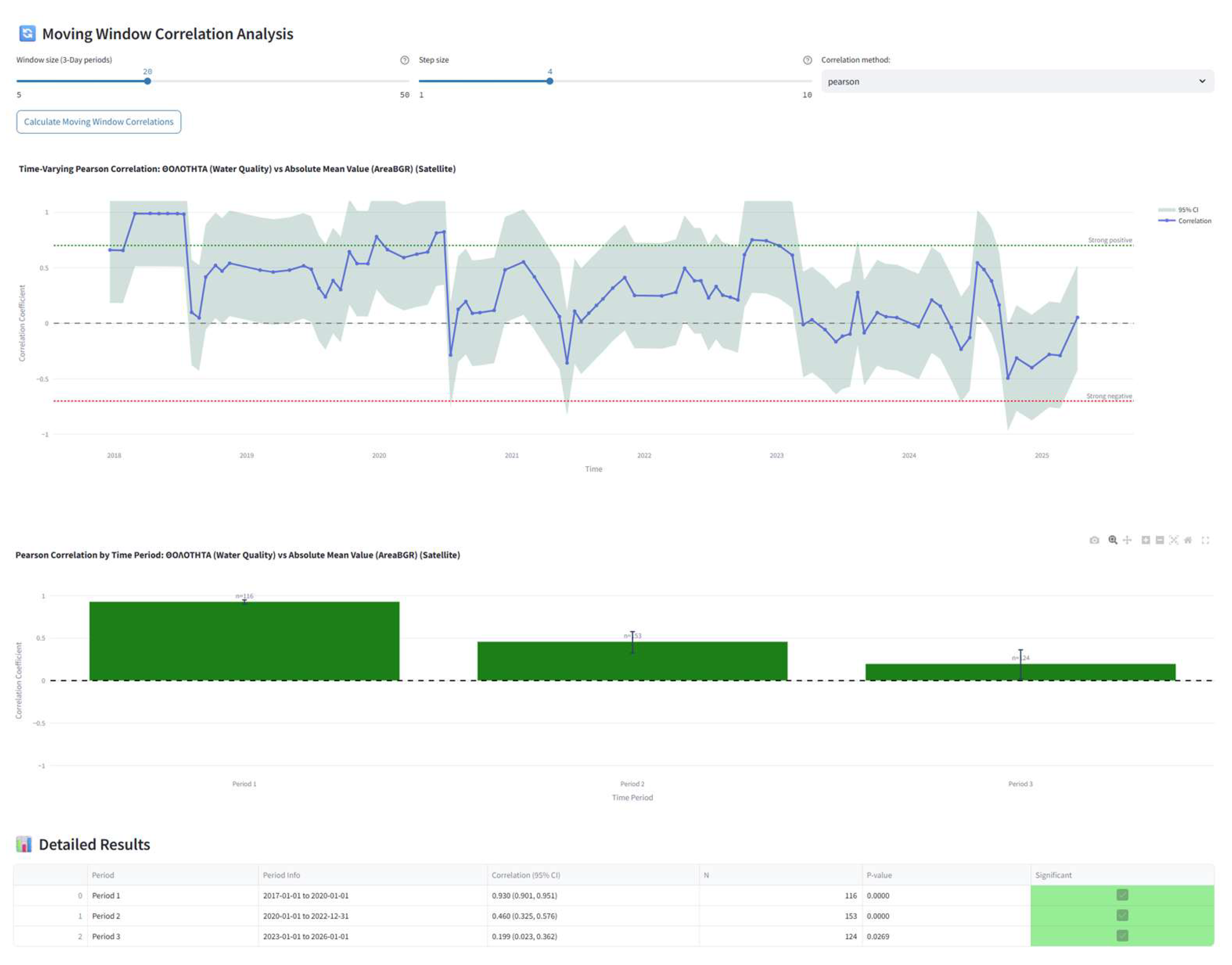Click the autoscale icon
The height and width of the screenshot is (965, 1232).
(1174, 540)
